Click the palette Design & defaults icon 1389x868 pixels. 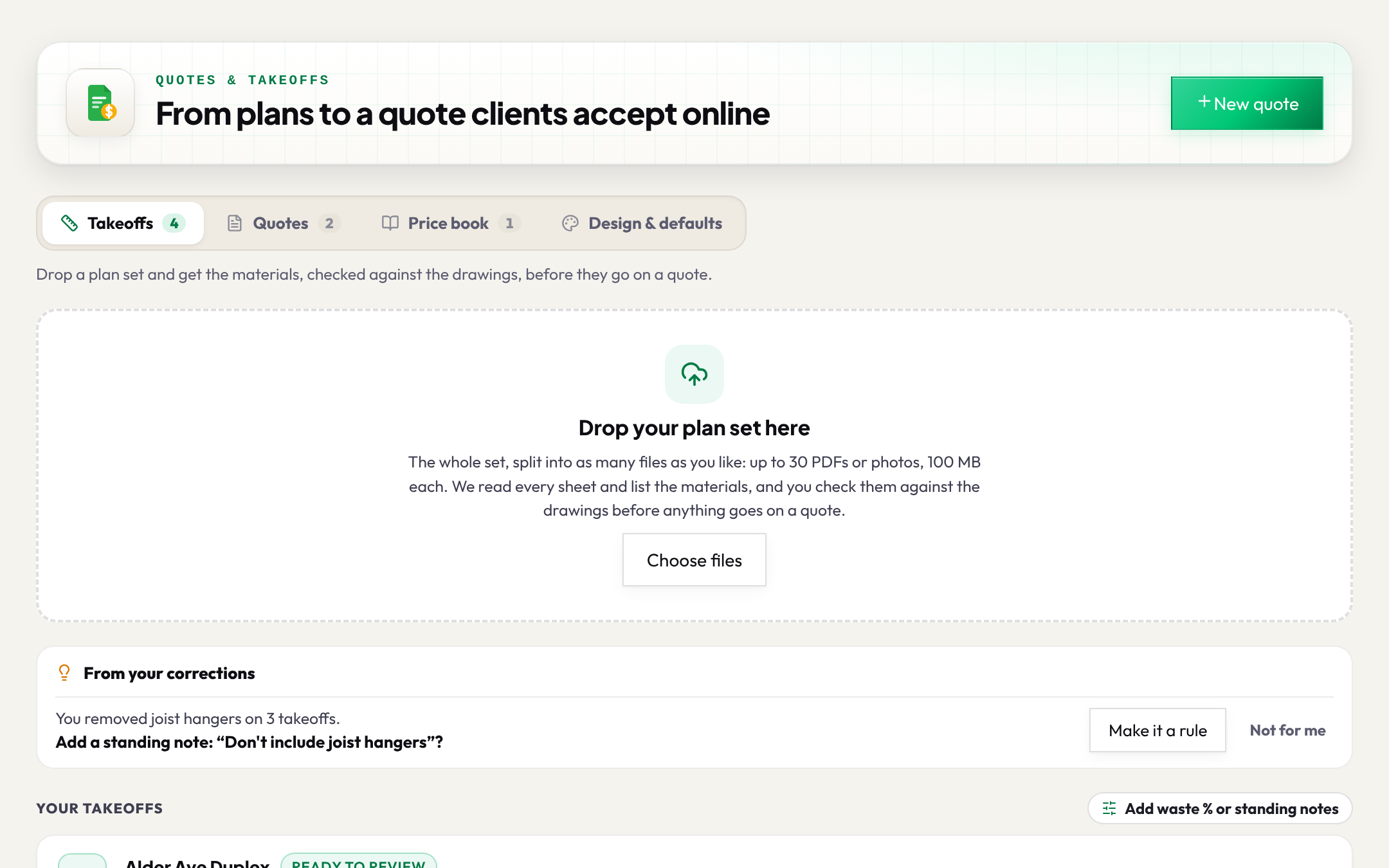pyautogui.click(x=570, y=223)
